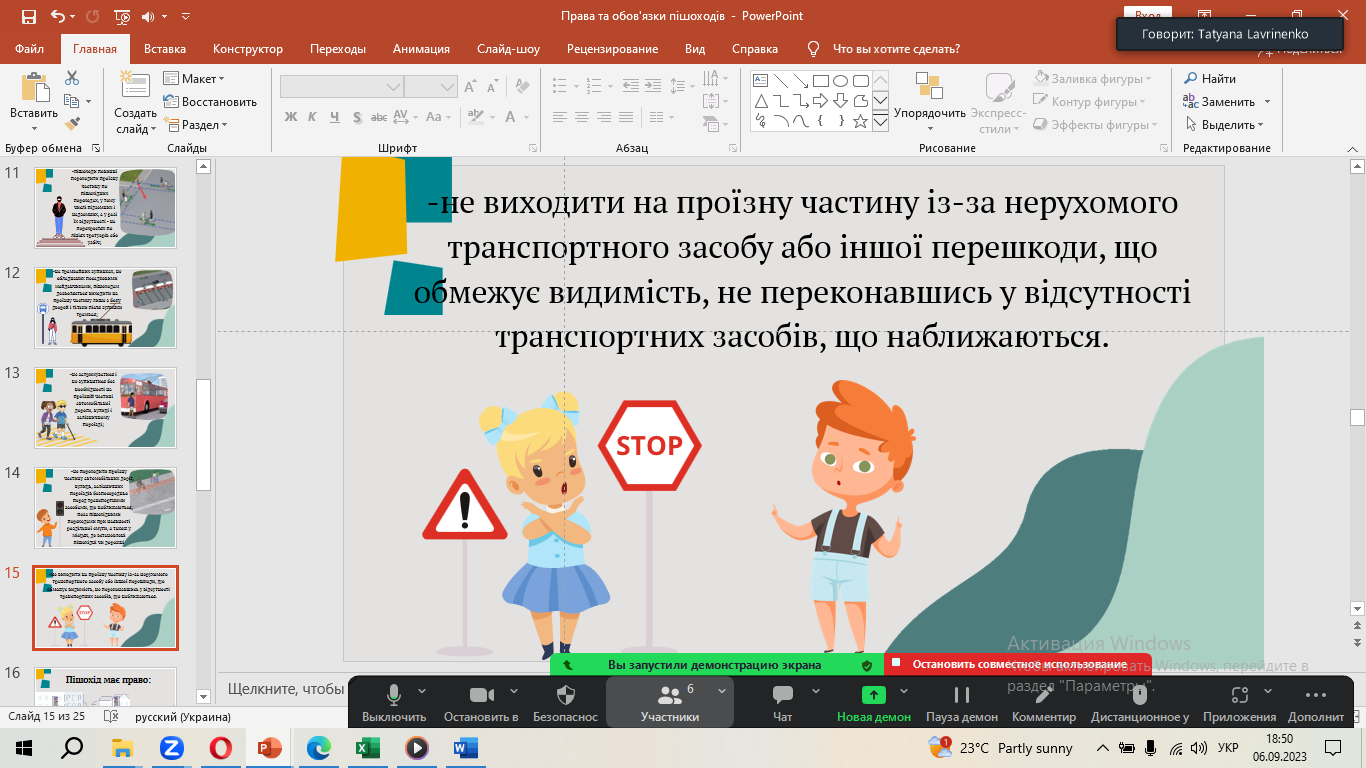This screenshot has height=768, width=1366.
Task: Click the Создать слайд new slide icon
Action: click(x=135, y=85)
